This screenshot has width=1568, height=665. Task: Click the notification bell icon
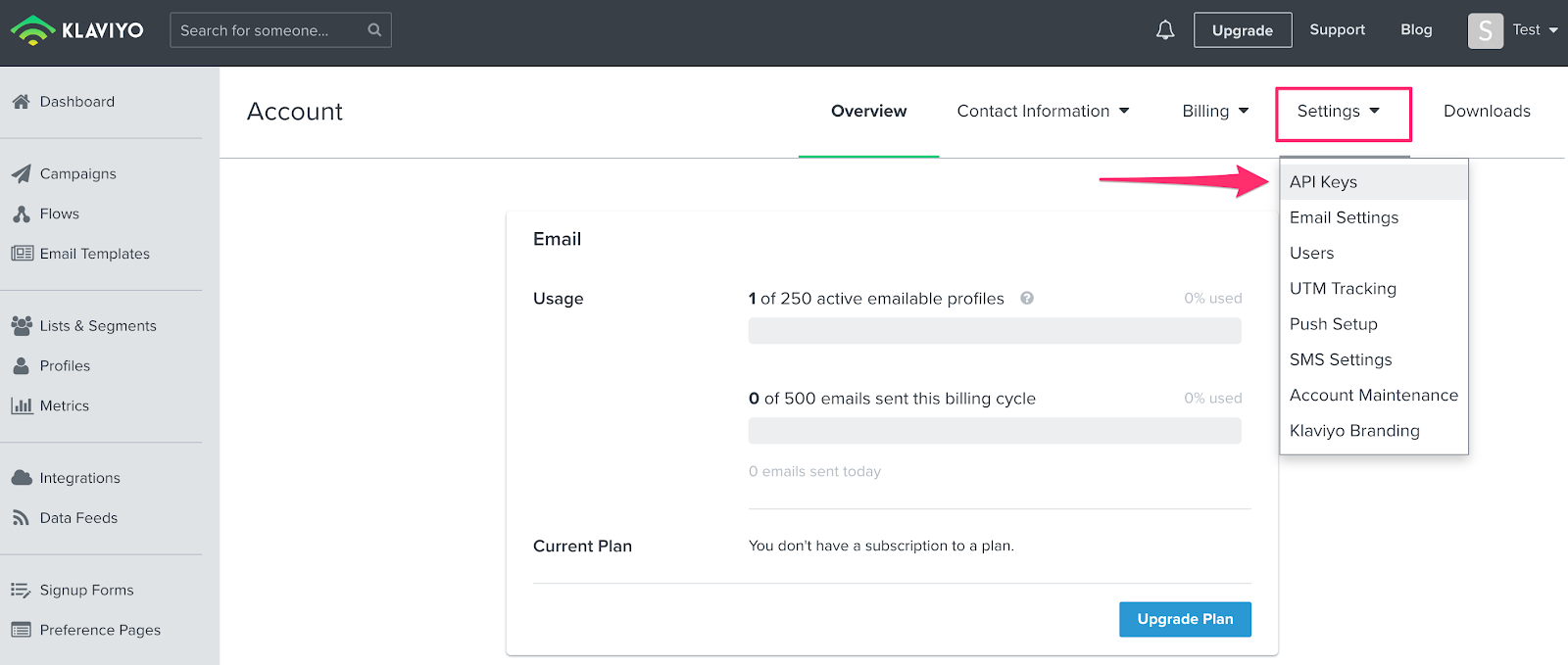click(x=1165, y=30)
